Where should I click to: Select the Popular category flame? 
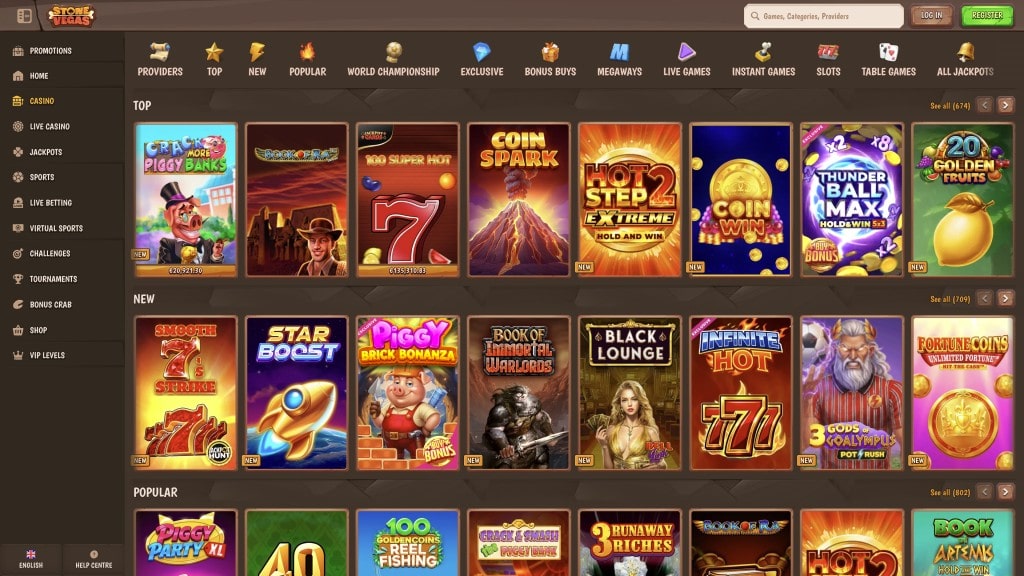coord(308,59)
